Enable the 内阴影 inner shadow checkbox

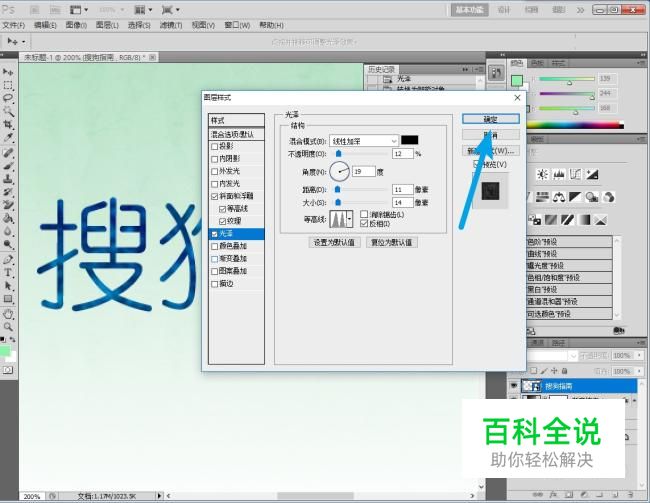214,159
